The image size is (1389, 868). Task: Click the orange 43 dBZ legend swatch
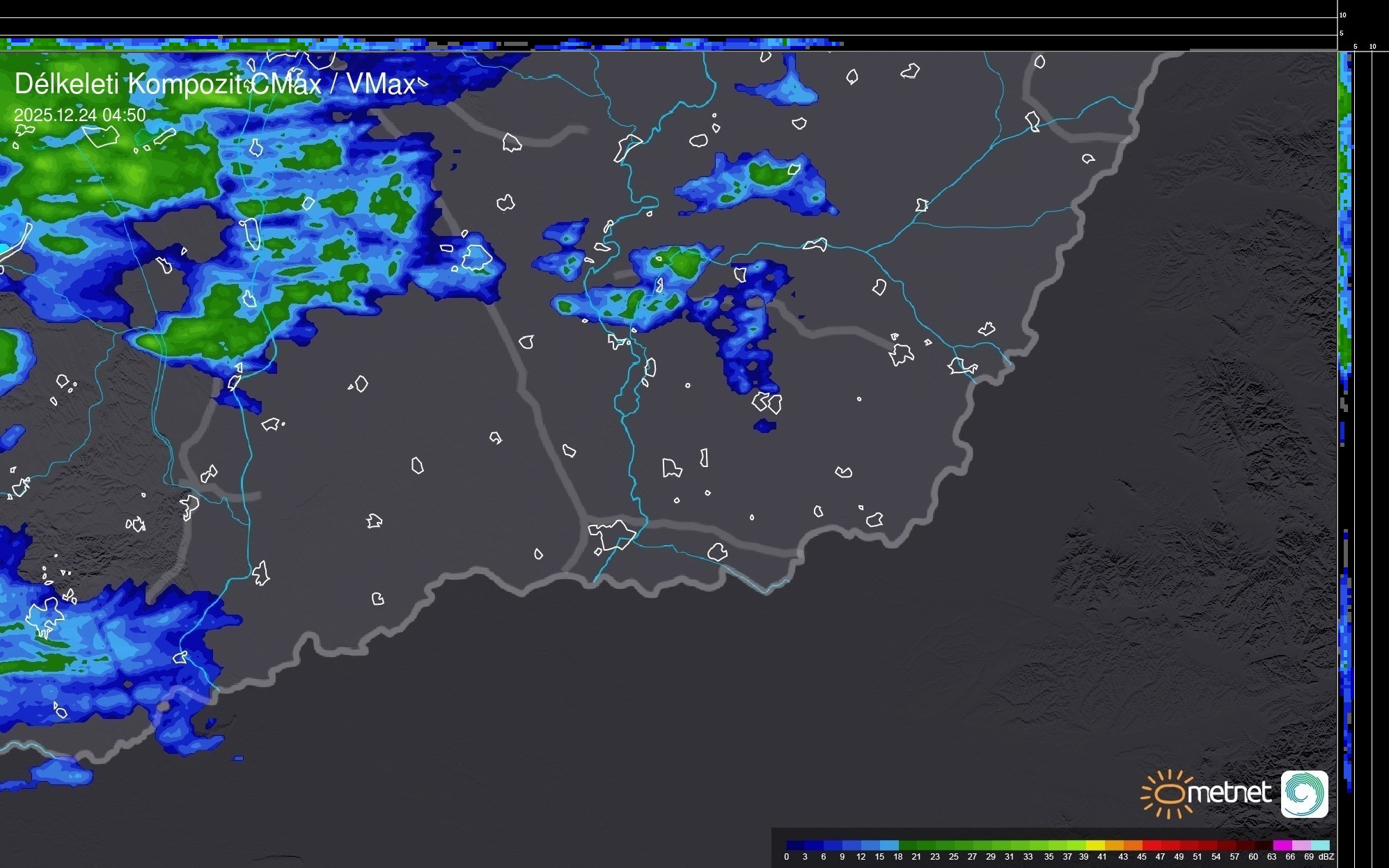1133,845
